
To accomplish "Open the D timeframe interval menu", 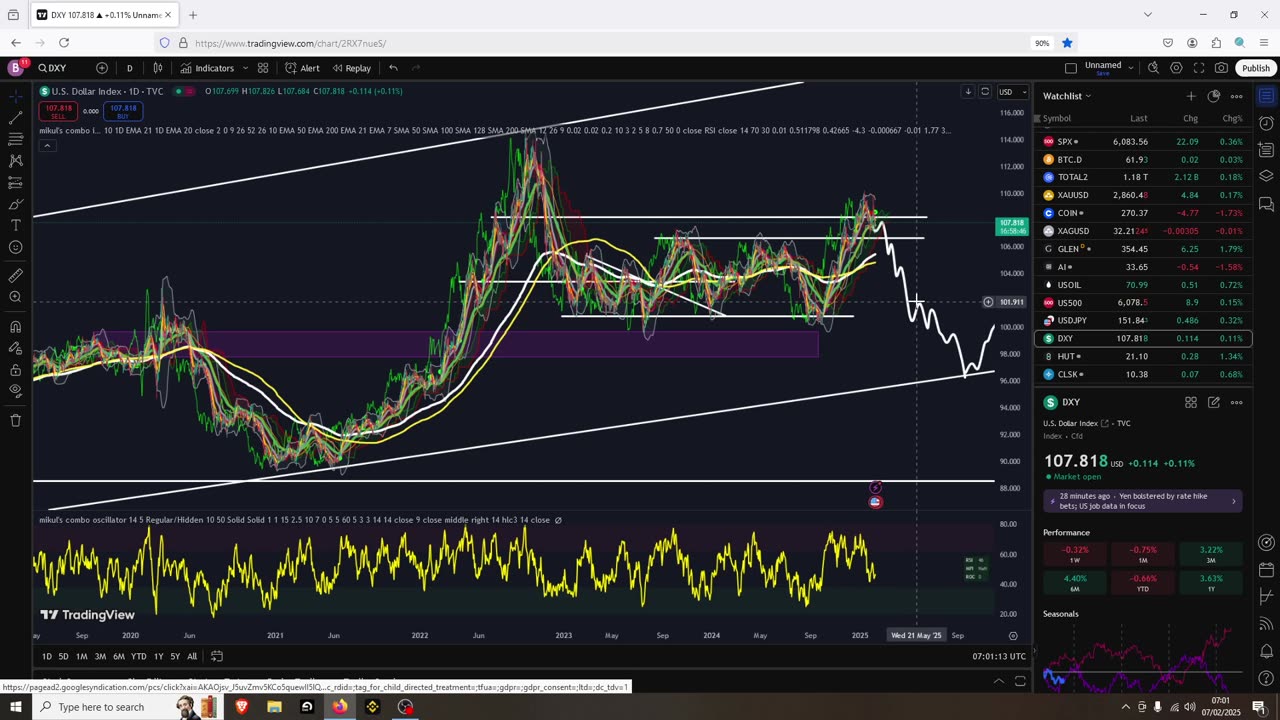I will [x=129, y=68].
